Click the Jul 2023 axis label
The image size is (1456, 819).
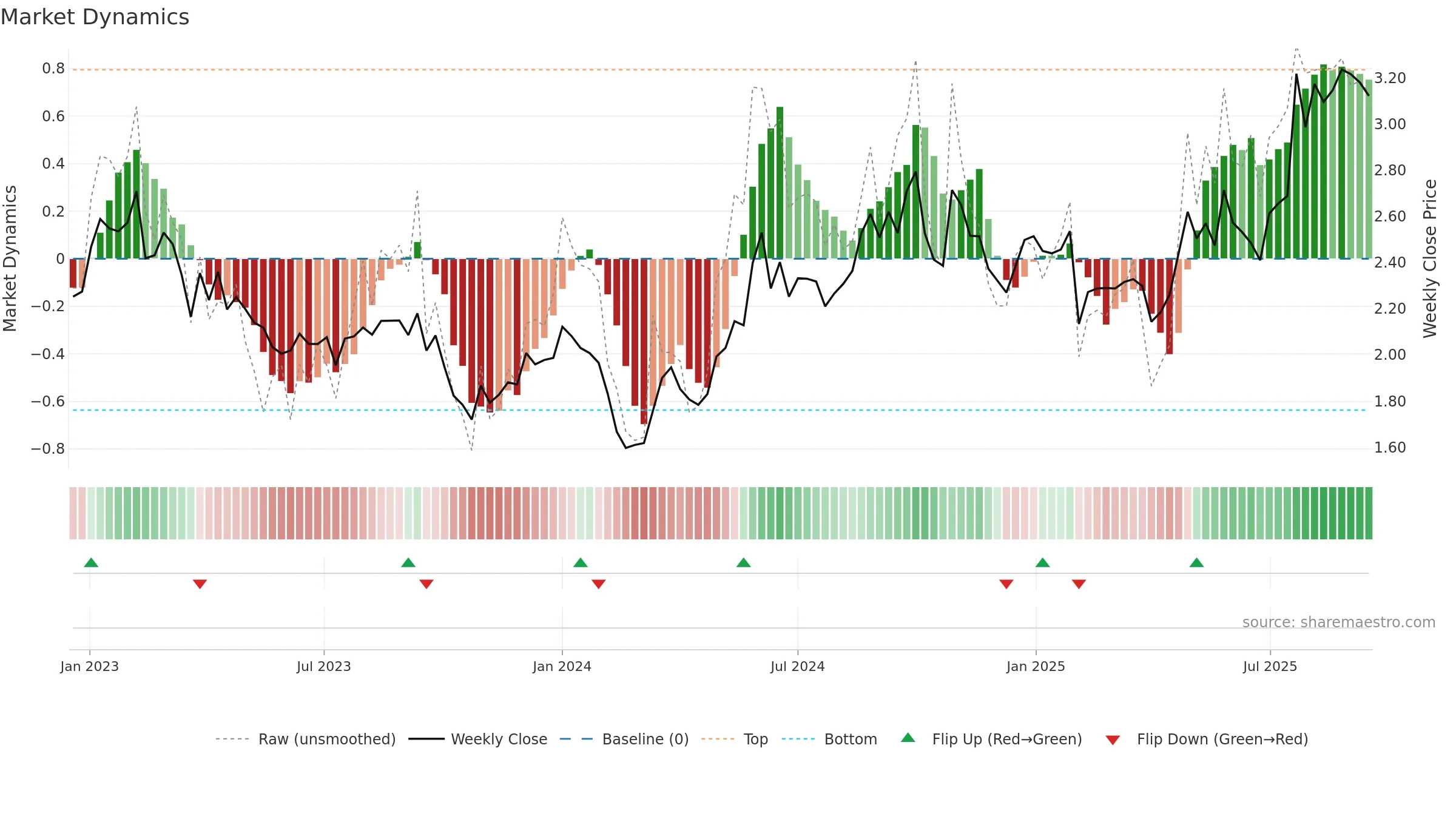324,666
